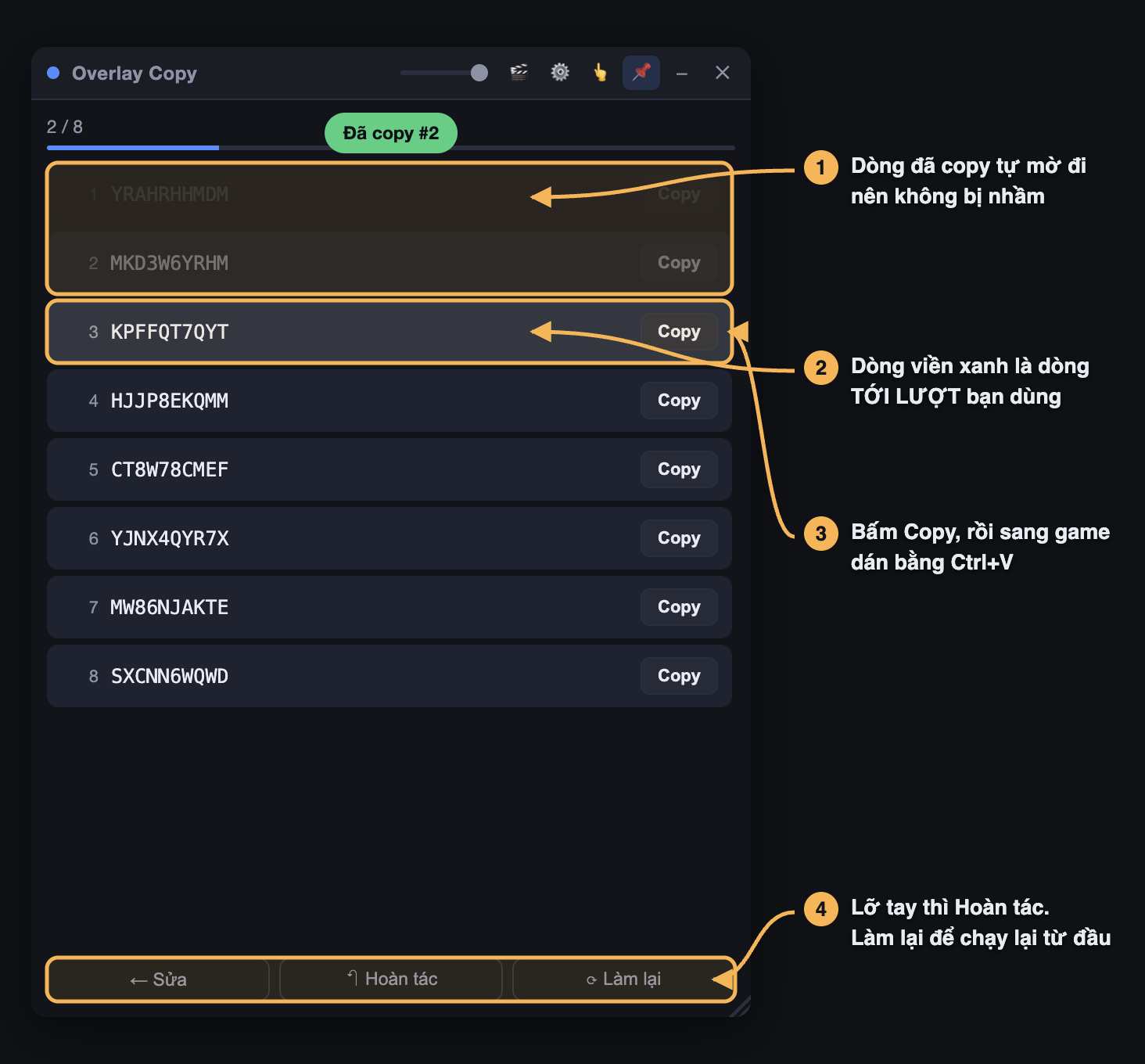Click the Làm lại restart button

point(624,980)
